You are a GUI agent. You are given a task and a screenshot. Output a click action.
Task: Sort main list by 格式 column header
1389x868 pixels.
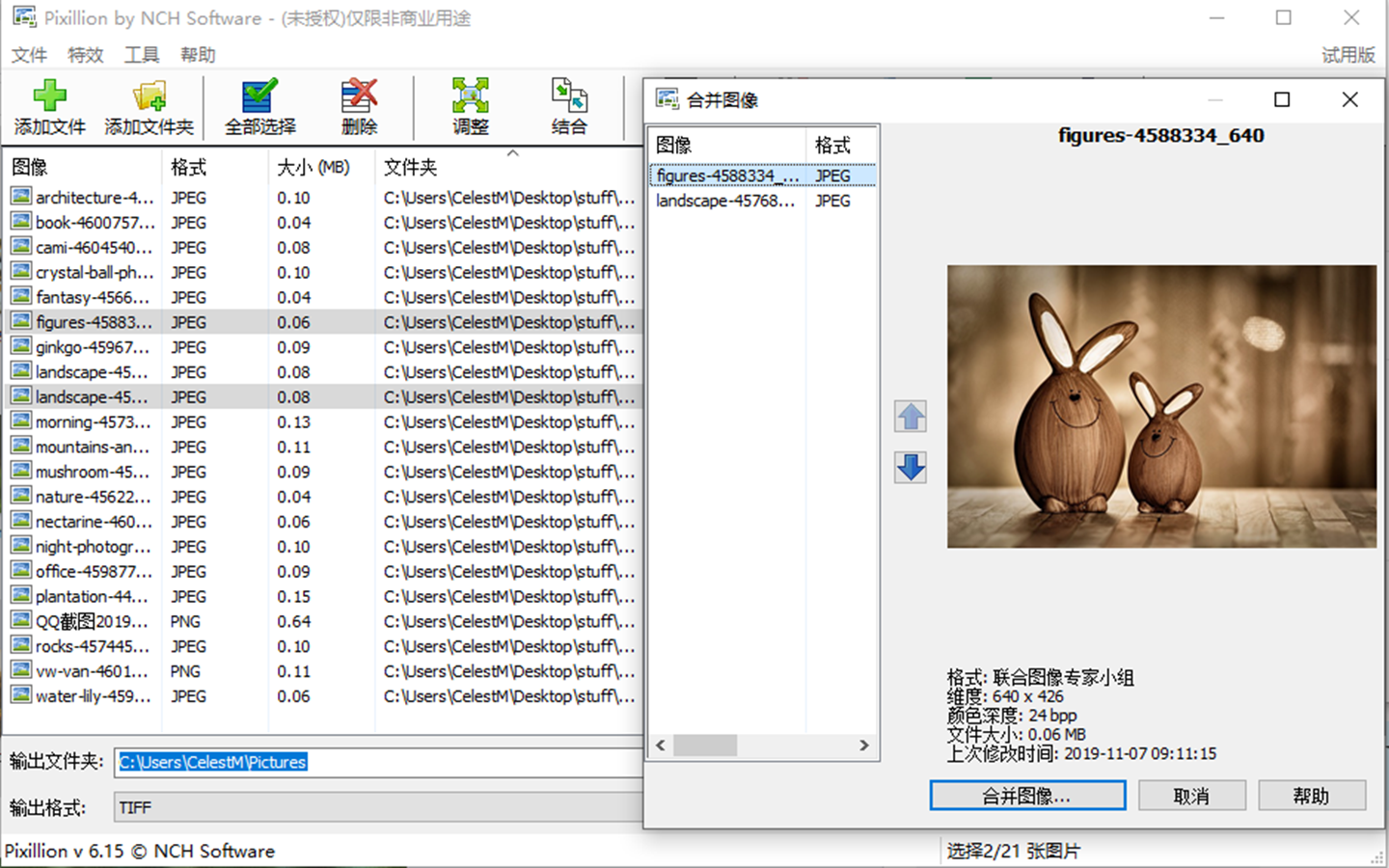pos(214,167)
